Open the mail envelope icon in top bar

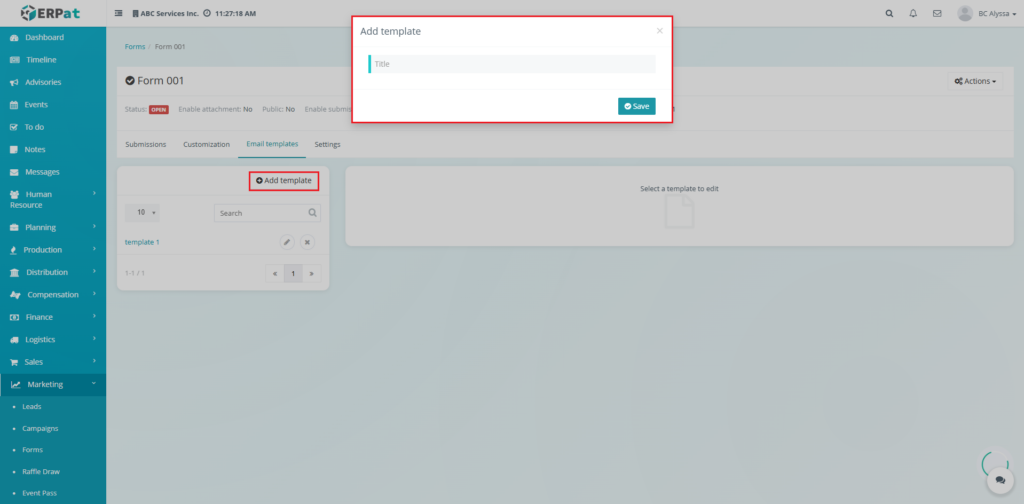(937, 13)
